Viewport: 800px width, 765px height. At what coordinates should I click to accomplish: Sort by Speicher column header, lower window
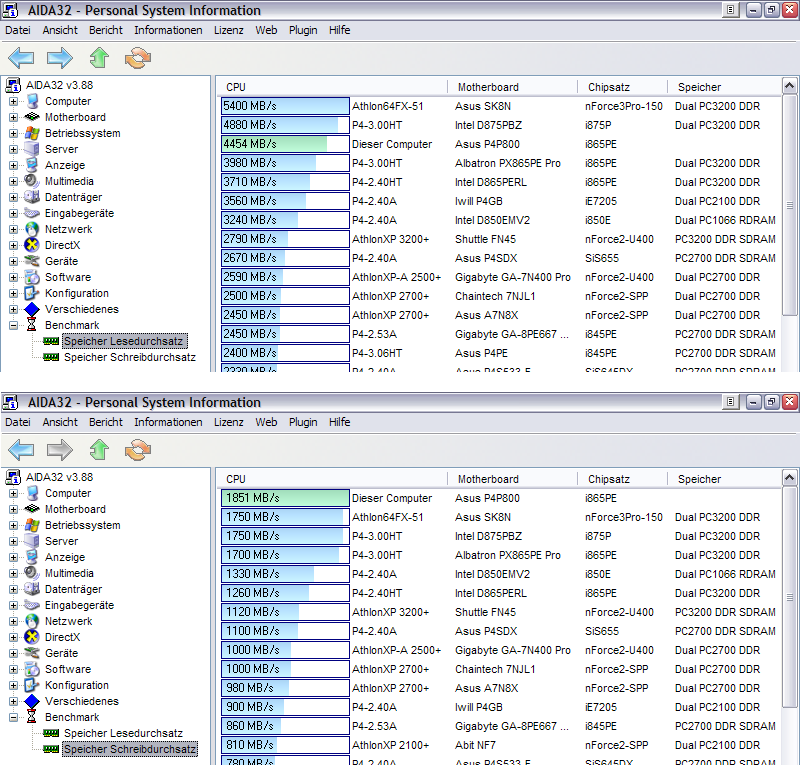point(724,479)
